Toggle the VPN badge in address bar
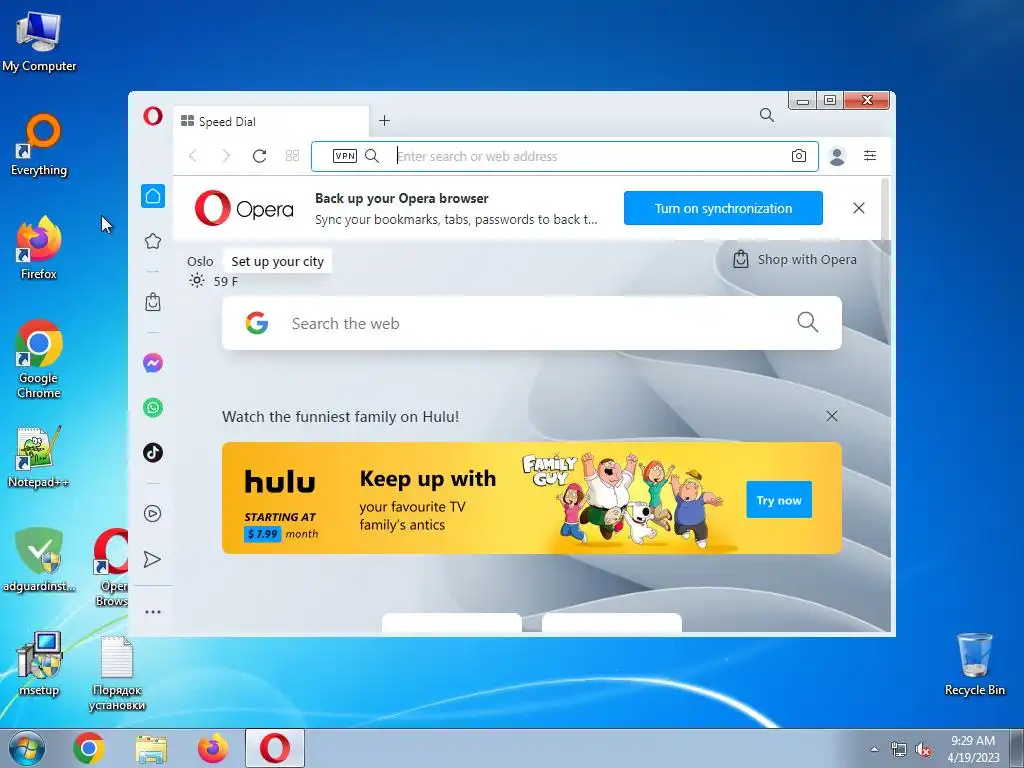The width and height of the screenshot is (1024, 768). pyautogui.click(x=345, y=156)
